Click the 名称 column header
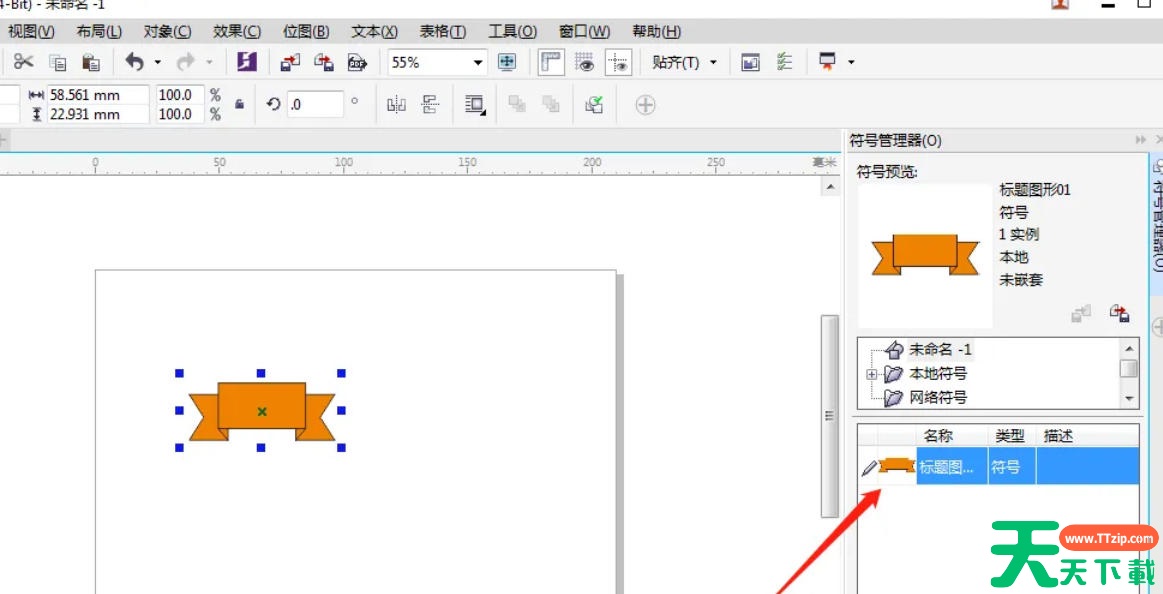1163x594 pixels. [938, 436]
